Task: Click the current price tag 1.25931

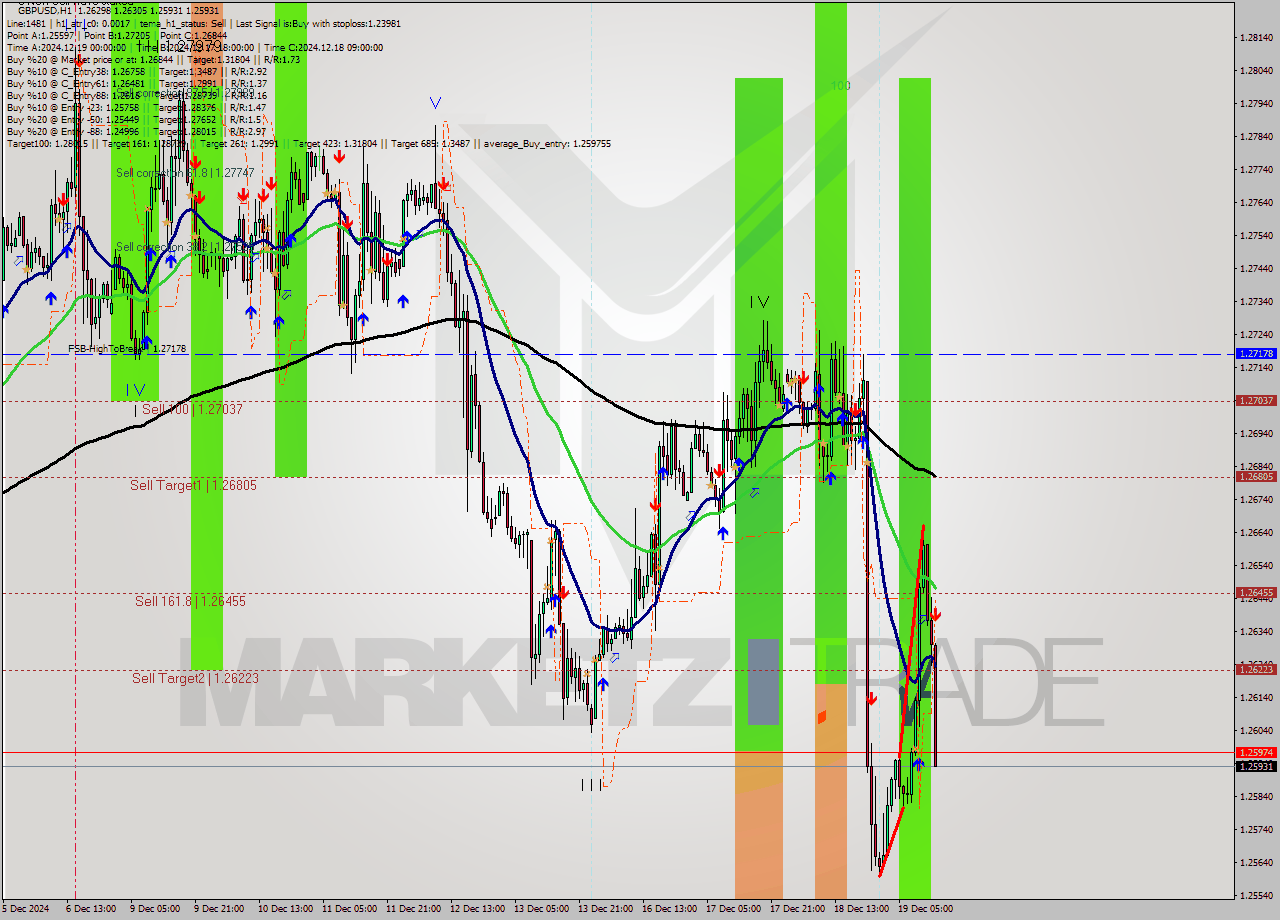Action: point(1256,767)
